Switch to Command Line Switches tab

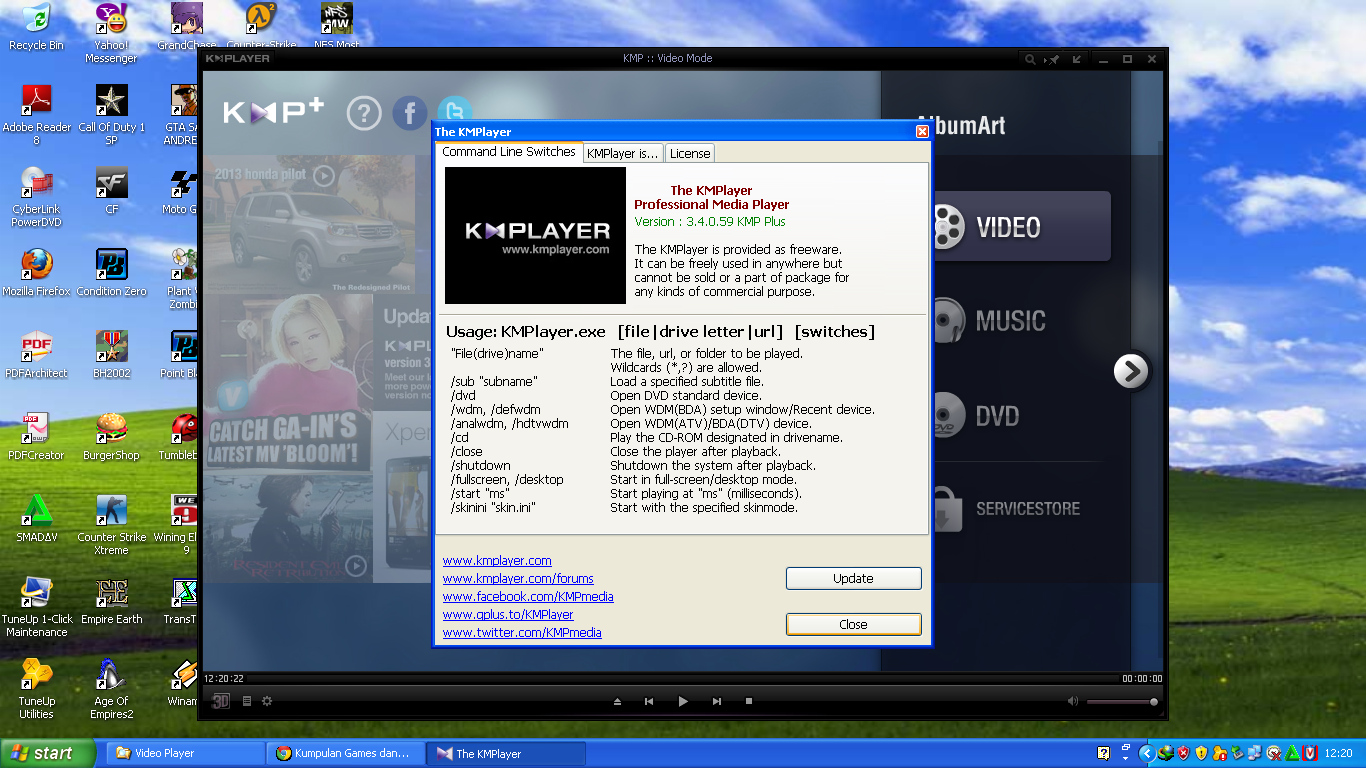click(x=509, y=152)
